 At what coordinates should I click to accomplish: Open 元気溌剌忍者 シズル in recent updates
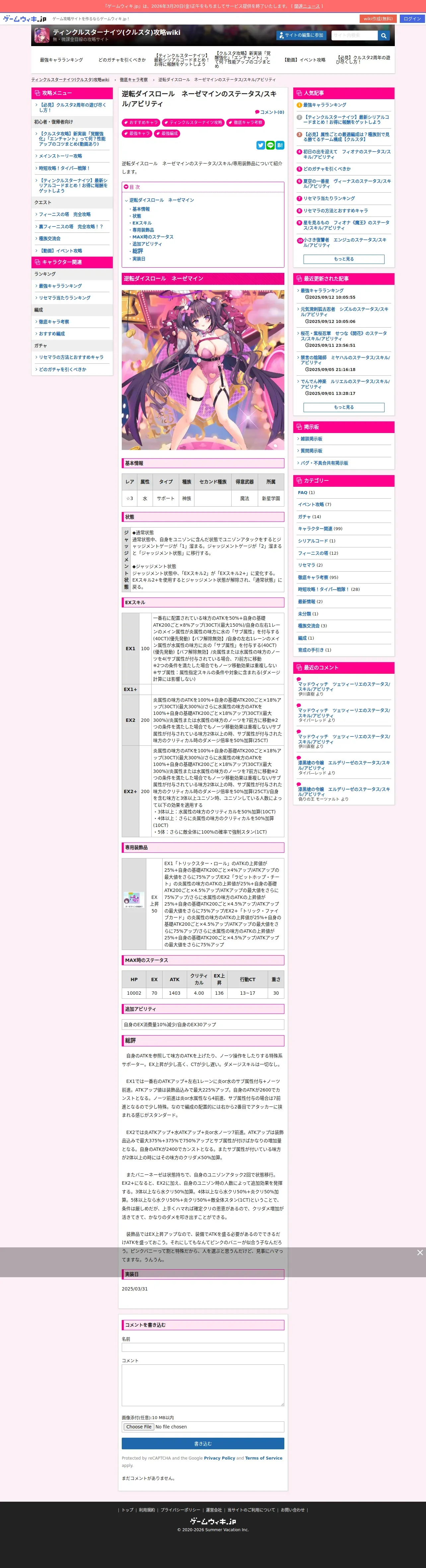pyautogui.click(x=344, y=312)
